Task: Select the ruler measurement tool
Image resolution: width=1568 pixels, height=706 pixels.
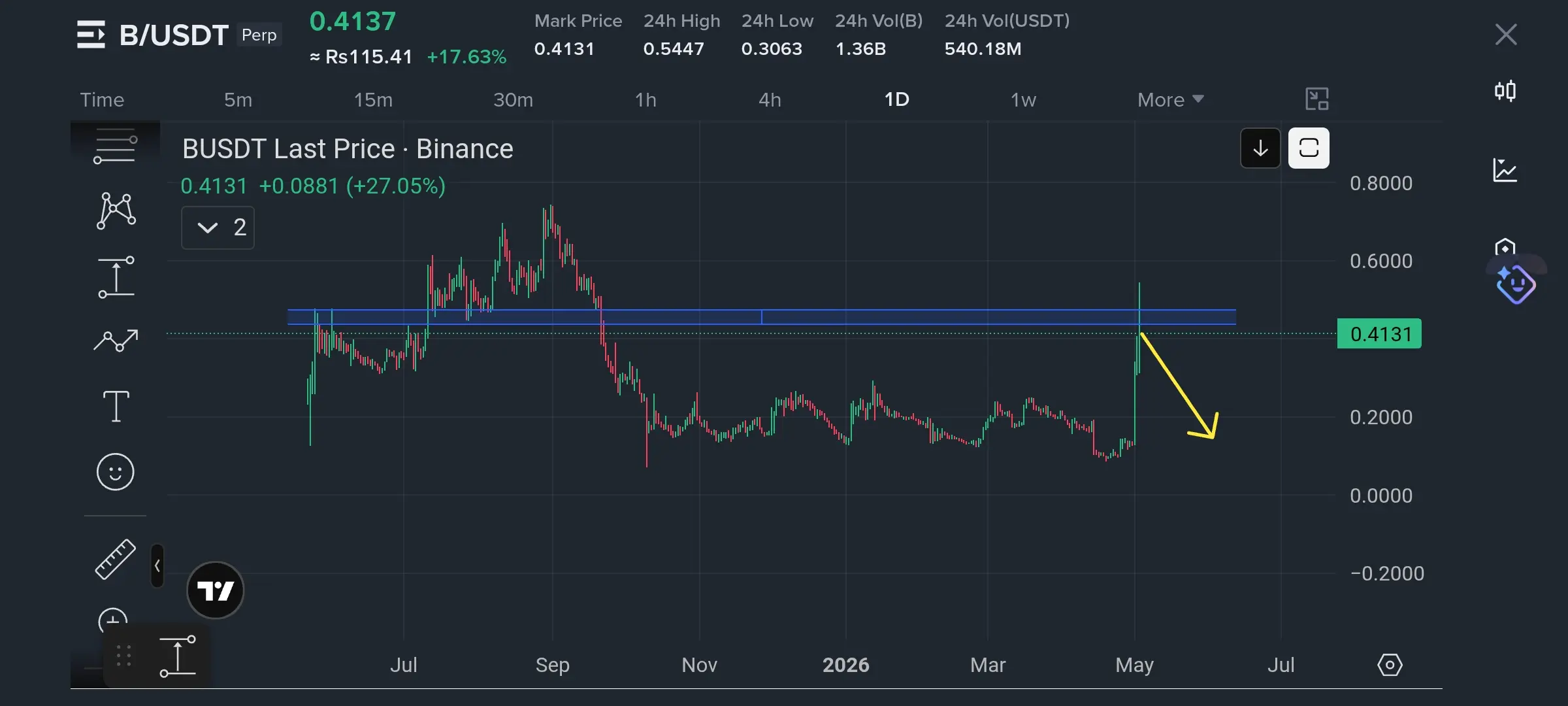Action: point(116,560)
